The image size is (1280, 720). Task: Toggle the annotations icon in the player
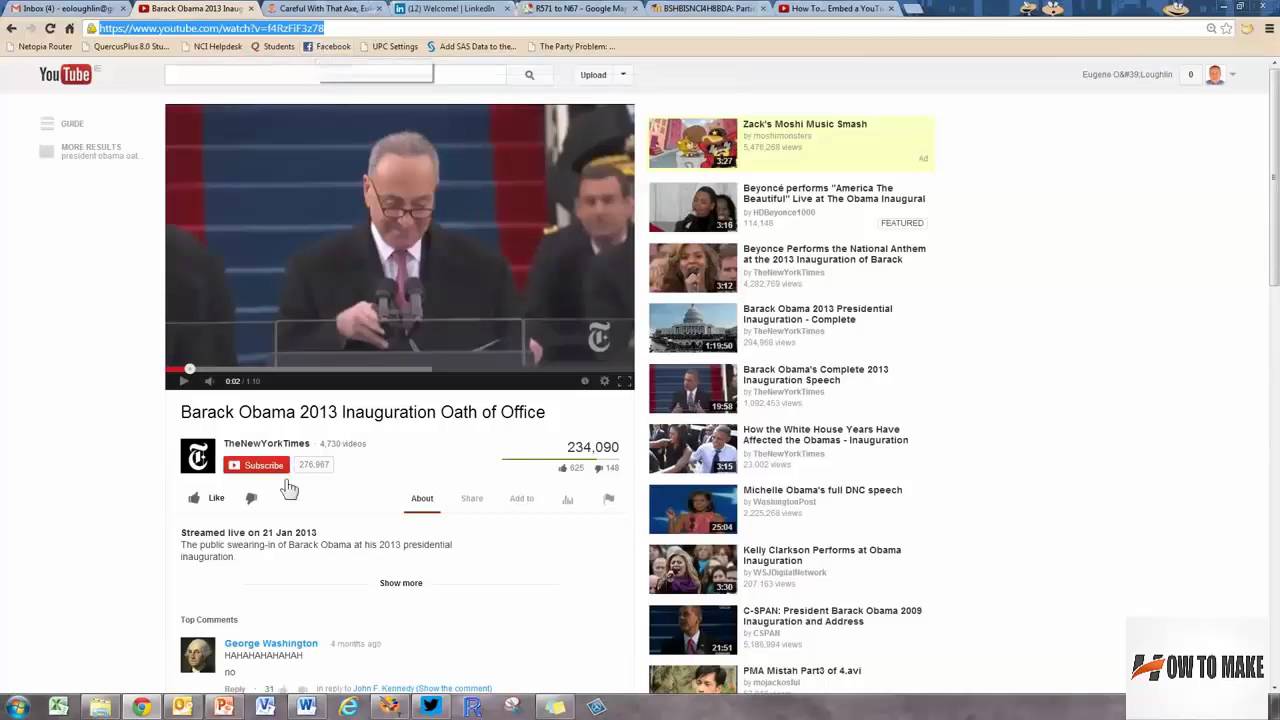(x=585, y=381)
